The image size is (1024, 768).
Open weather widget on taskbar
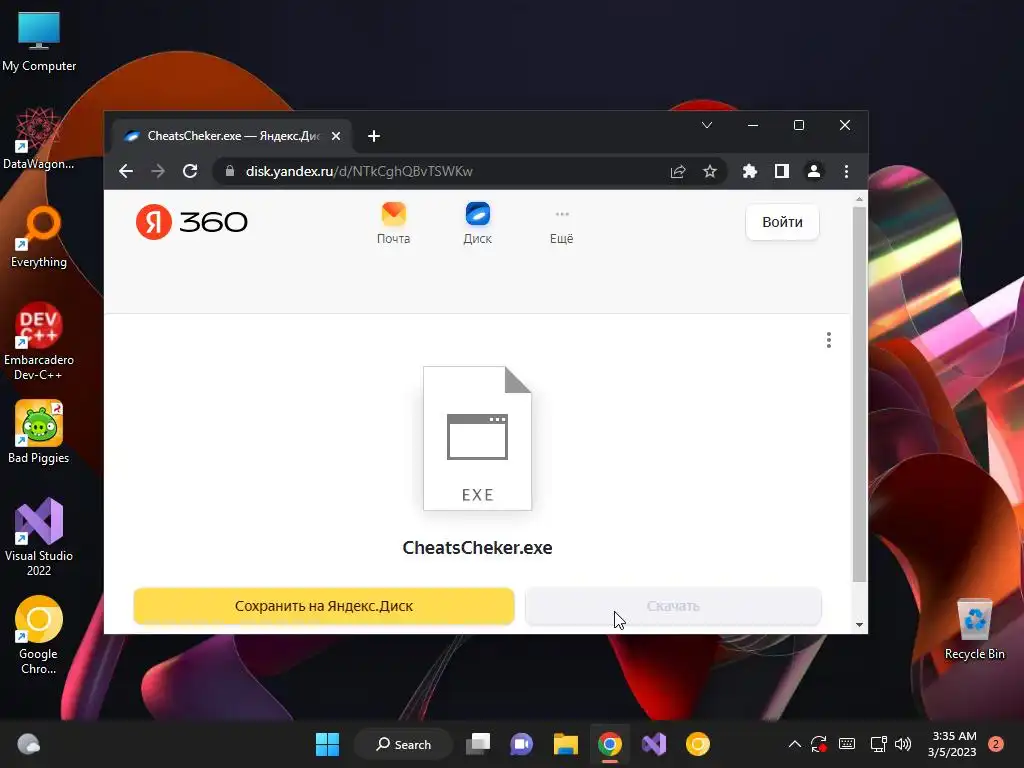[x=28, y=744]
